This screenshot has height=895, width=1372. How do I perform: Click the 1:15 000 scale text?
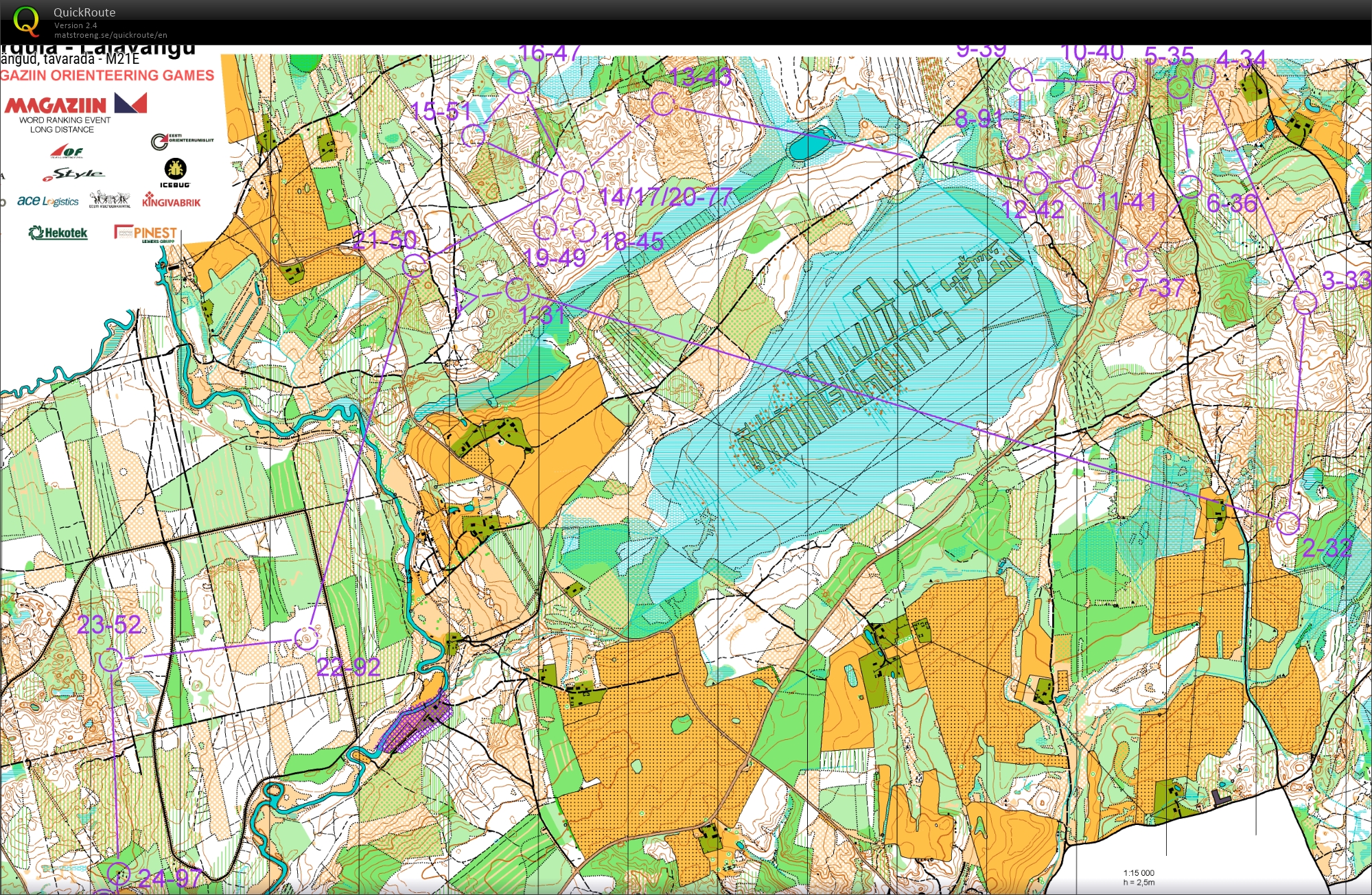(x=1139, y=873)
